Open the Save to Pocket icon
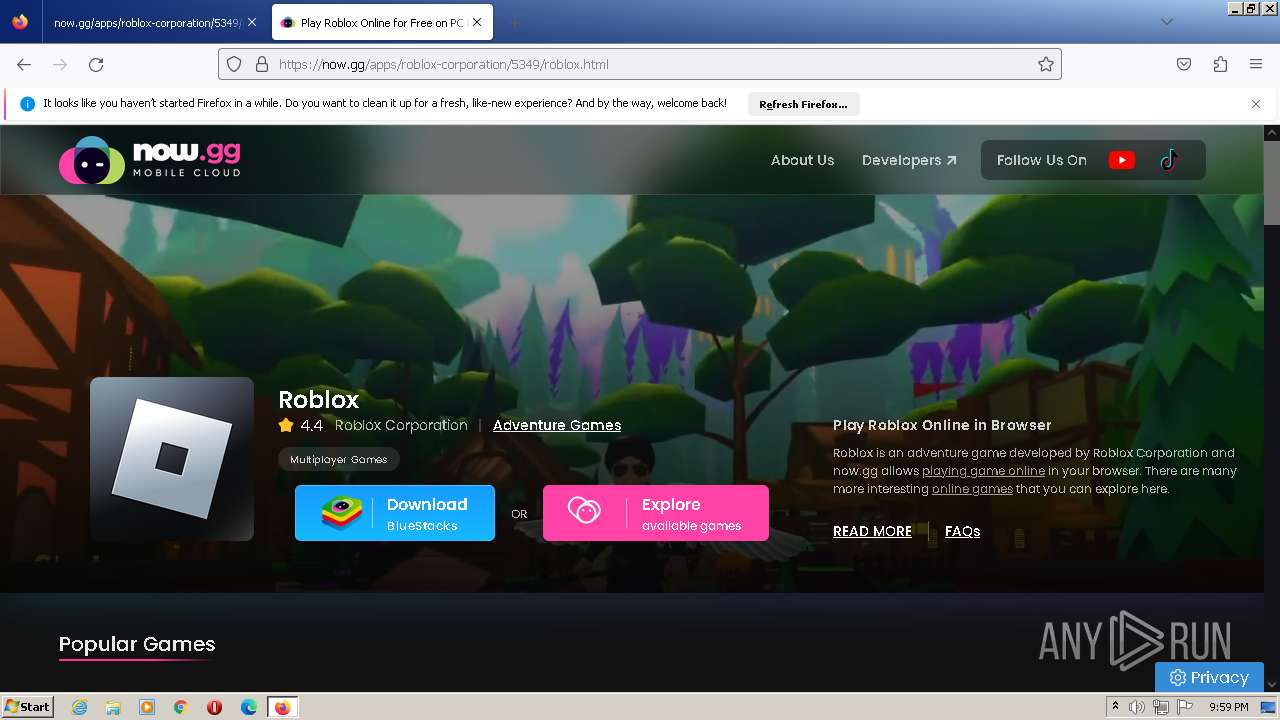The image size is (1280, 720). (x=1184, y=64)
